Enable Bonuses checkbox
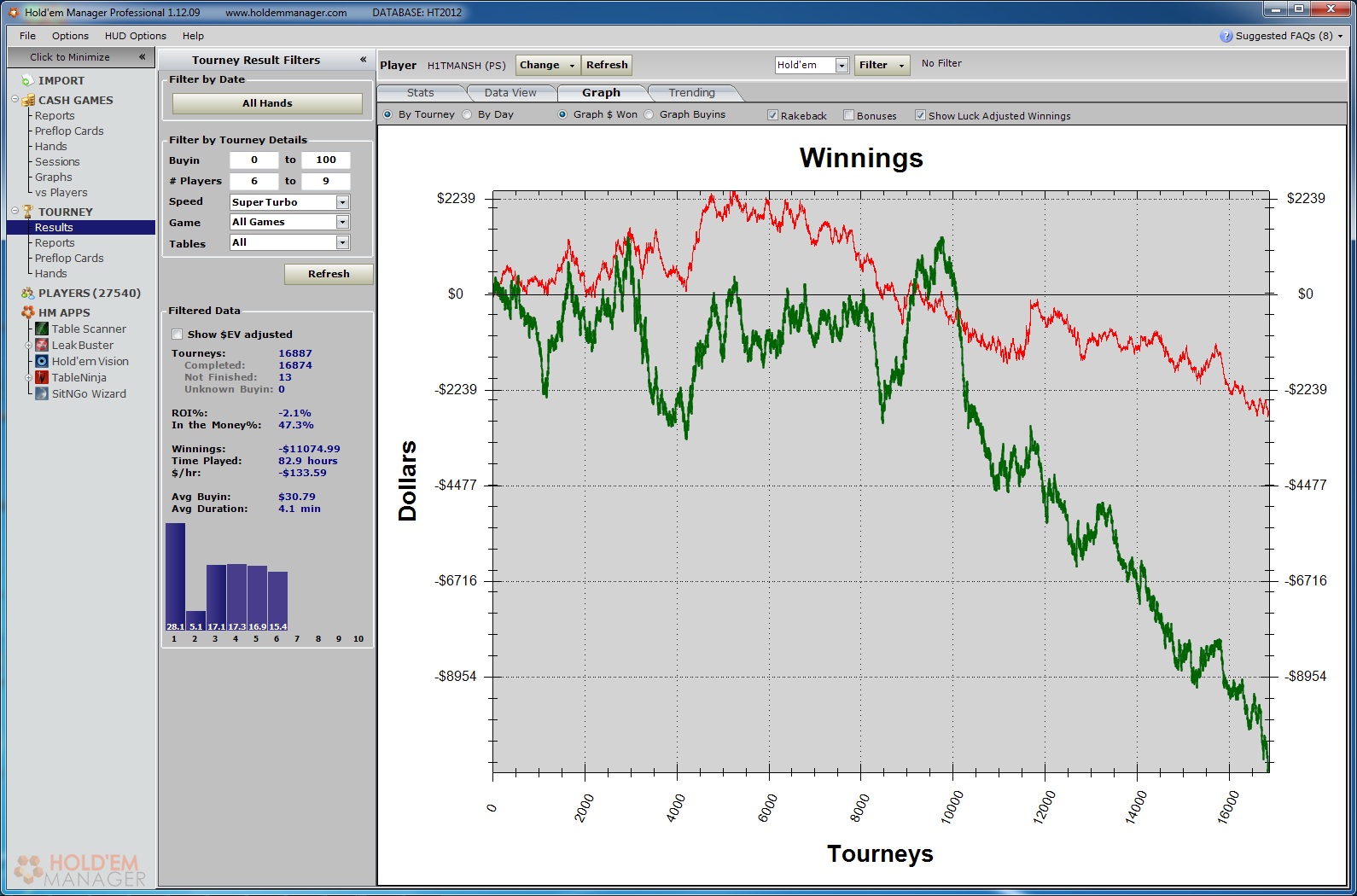 [x=848, y=115]
